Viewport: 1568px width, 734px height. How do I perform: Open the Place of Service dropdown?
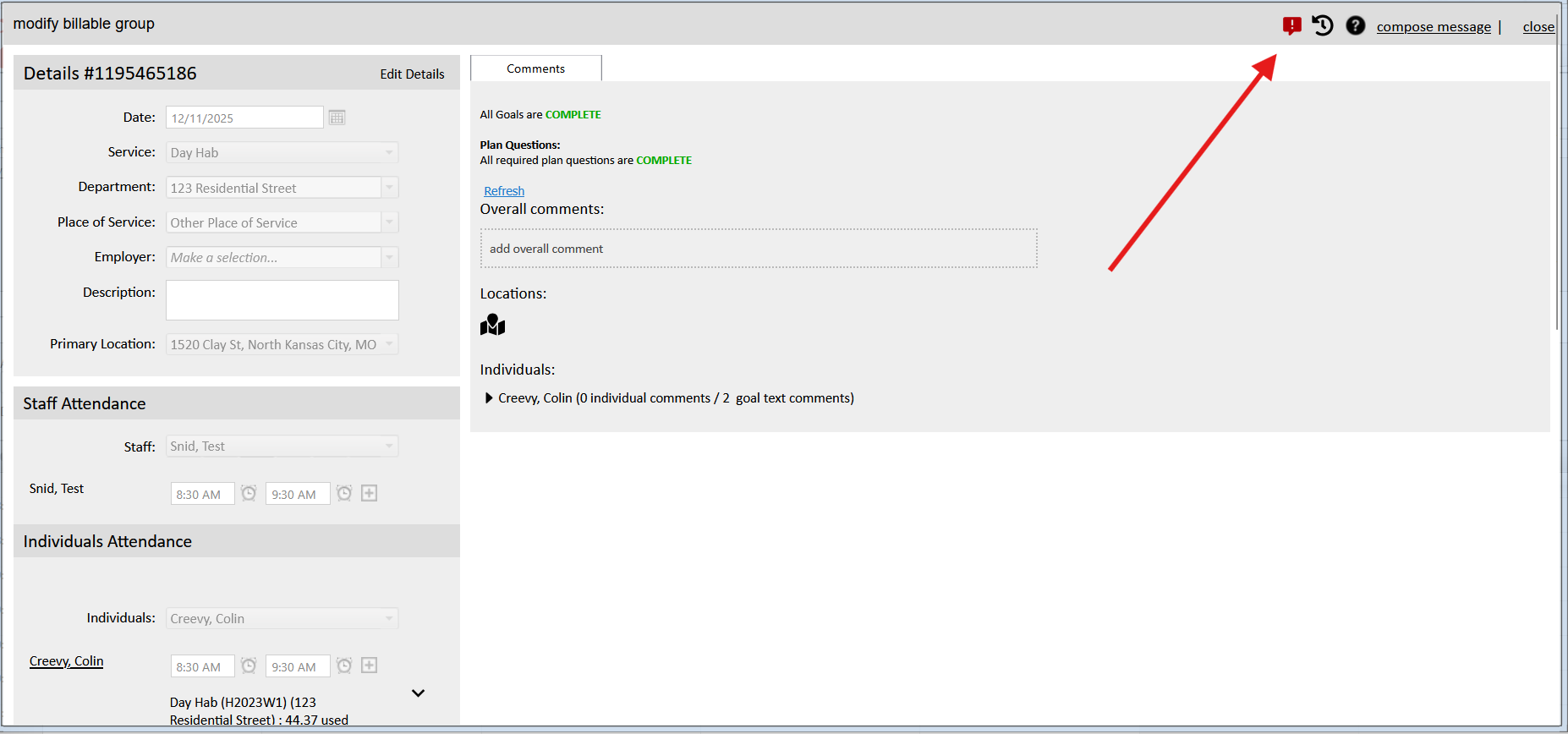point(389,223)
